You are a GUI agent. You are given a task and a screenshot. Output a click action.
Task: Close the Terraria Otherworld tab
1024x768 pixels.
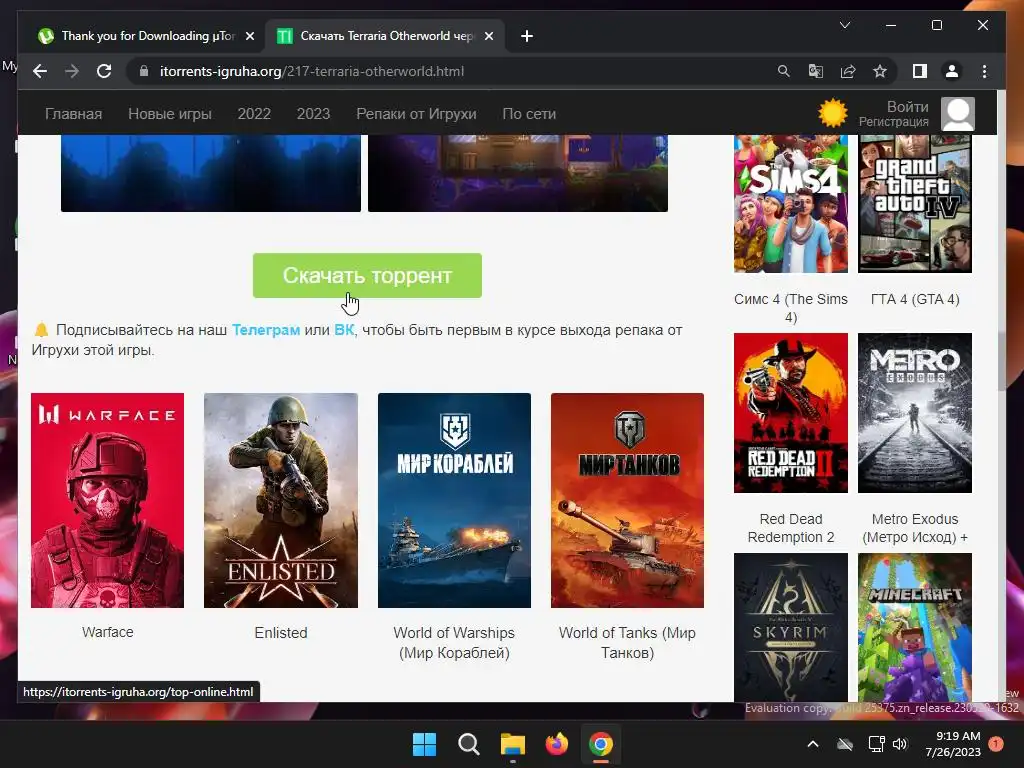coord(488,36)
